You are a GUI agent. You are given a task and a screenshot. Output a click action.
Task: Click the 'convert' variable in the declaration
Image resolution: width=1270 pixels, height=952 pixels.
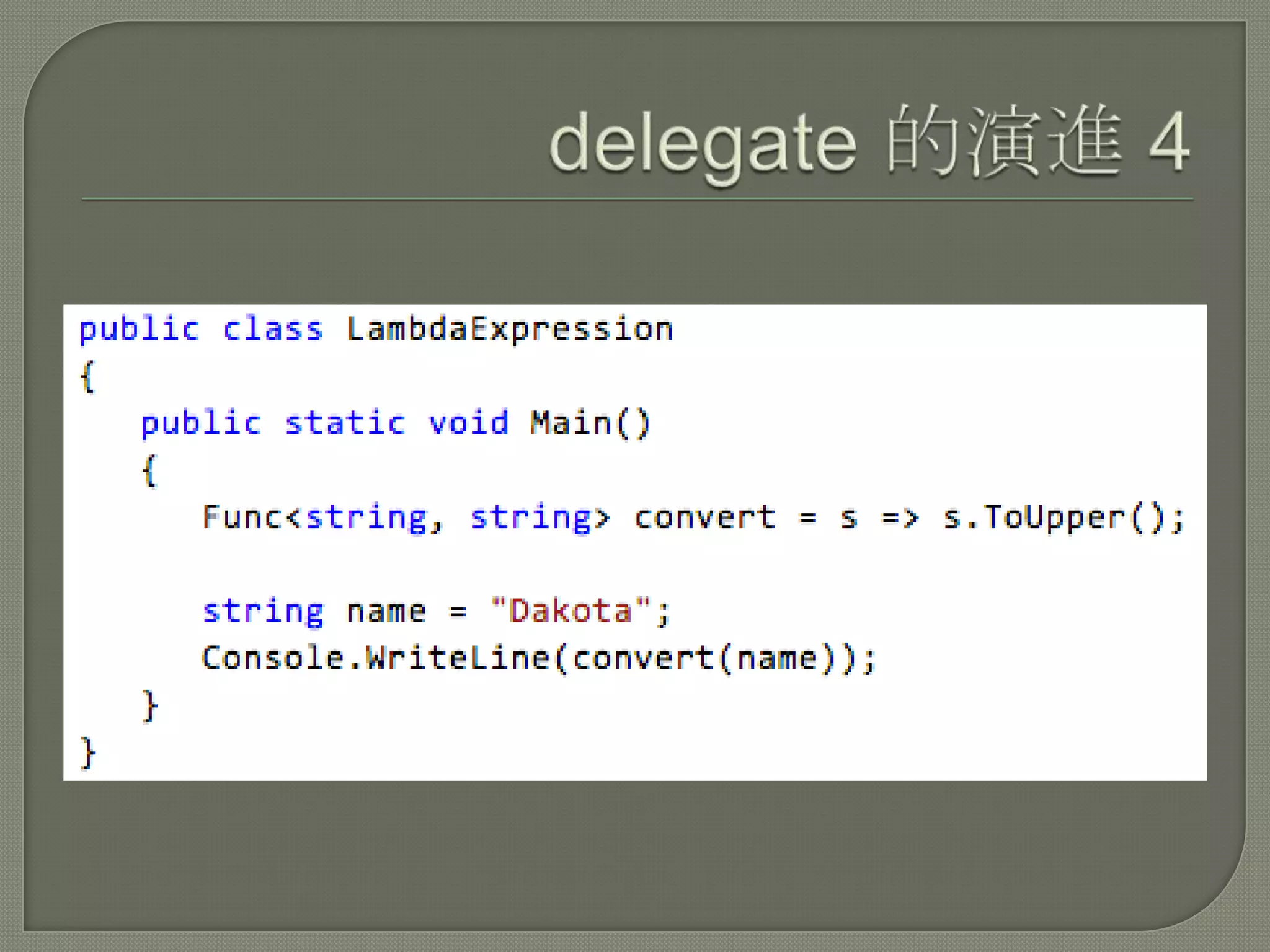pos(705,518)
